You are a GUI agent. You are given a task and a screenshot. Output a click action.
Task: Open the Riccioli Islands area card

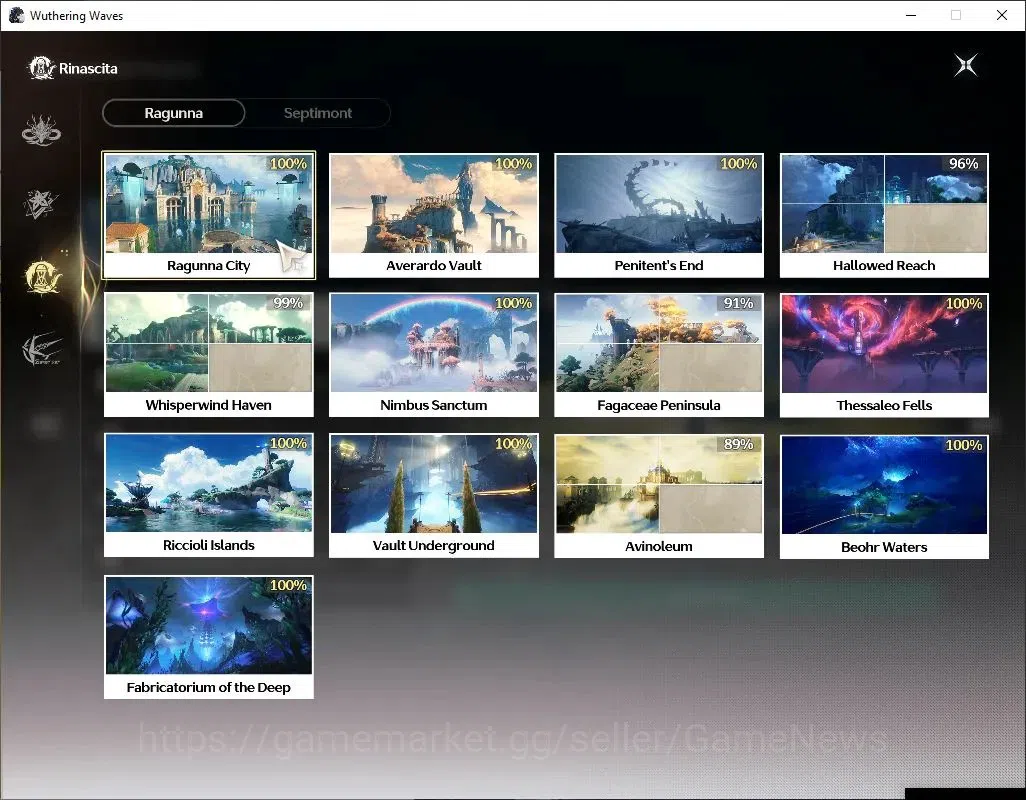209,495
